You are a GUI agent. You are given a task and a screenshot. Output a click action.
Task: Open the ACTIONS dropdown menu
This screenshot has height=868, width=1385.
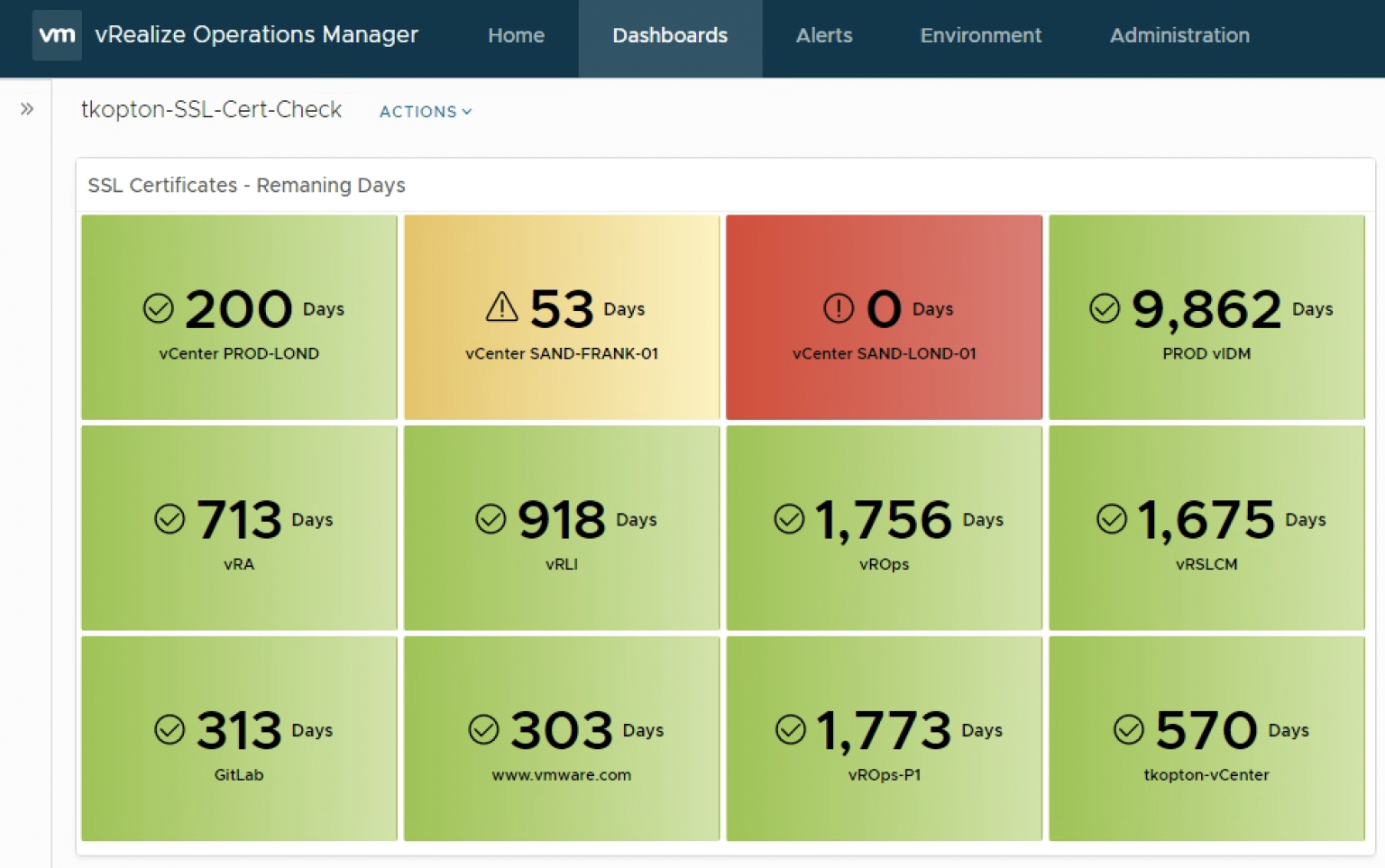pyautogui.click(x=426, y=112)
